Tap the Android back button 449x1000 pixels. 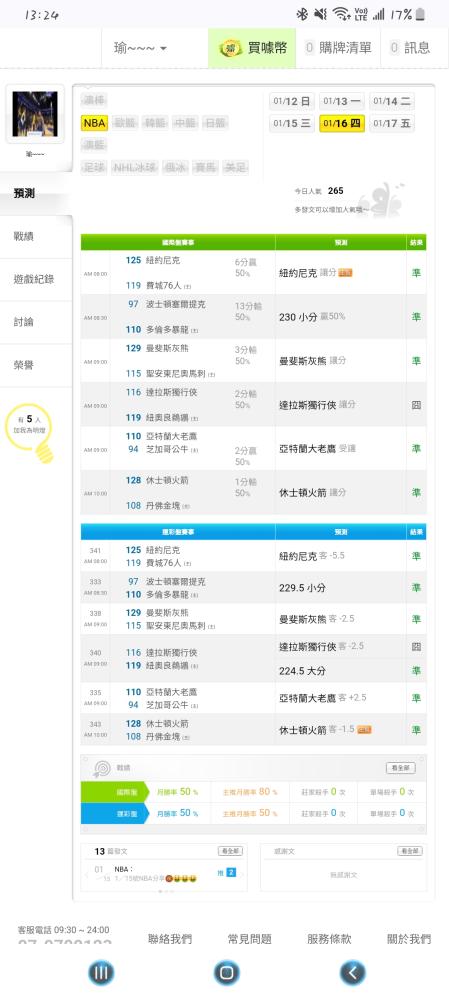(353, 973)
